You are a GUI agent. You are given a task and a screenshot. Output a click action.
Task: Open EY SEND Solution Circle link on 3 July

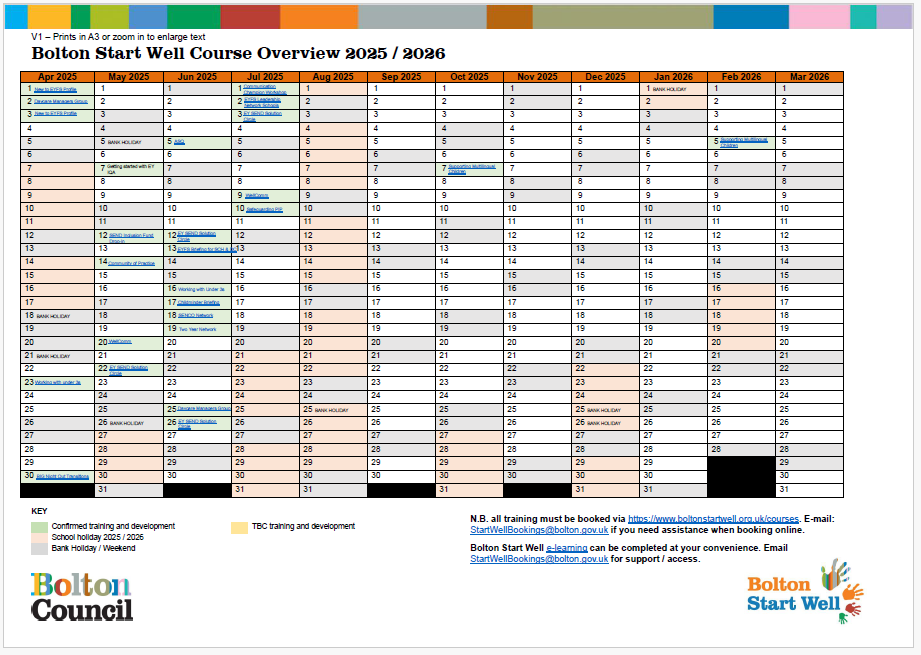tap(263, 116)
